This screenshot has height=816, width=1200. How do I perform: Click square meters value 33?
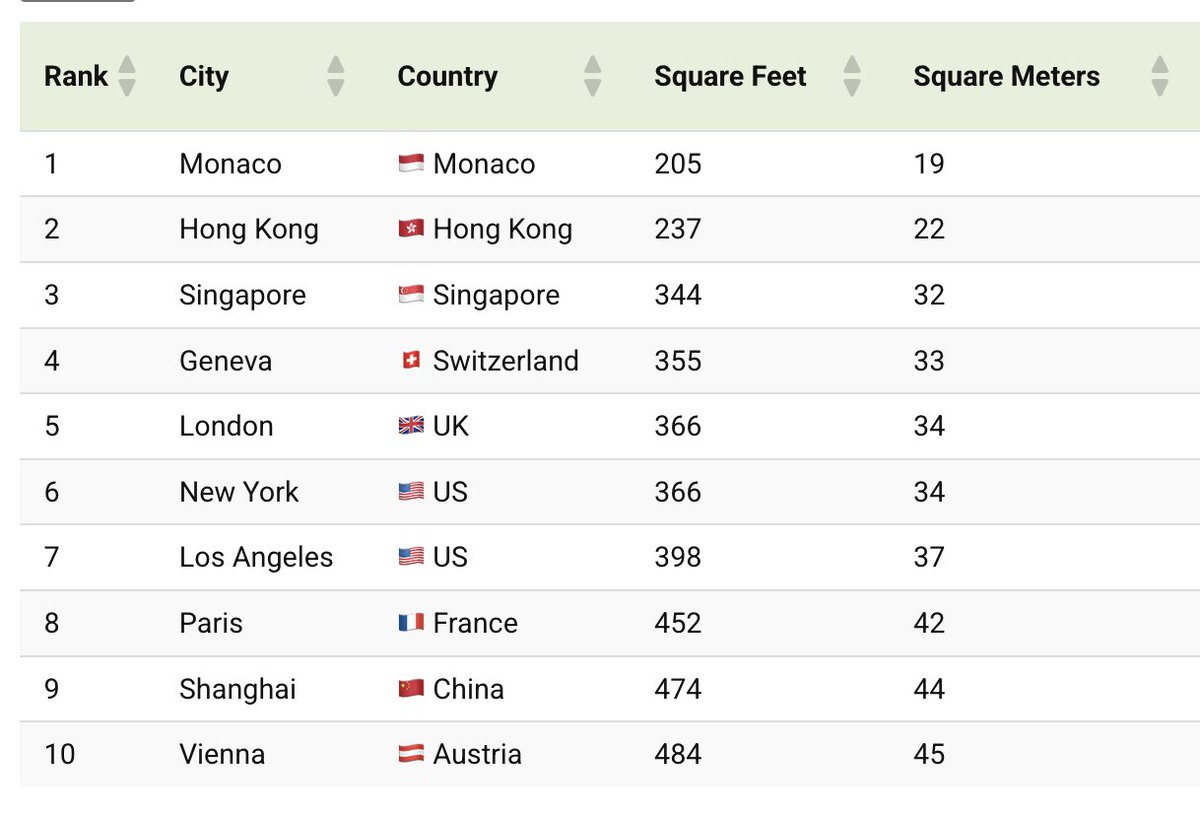coord(929,361)
